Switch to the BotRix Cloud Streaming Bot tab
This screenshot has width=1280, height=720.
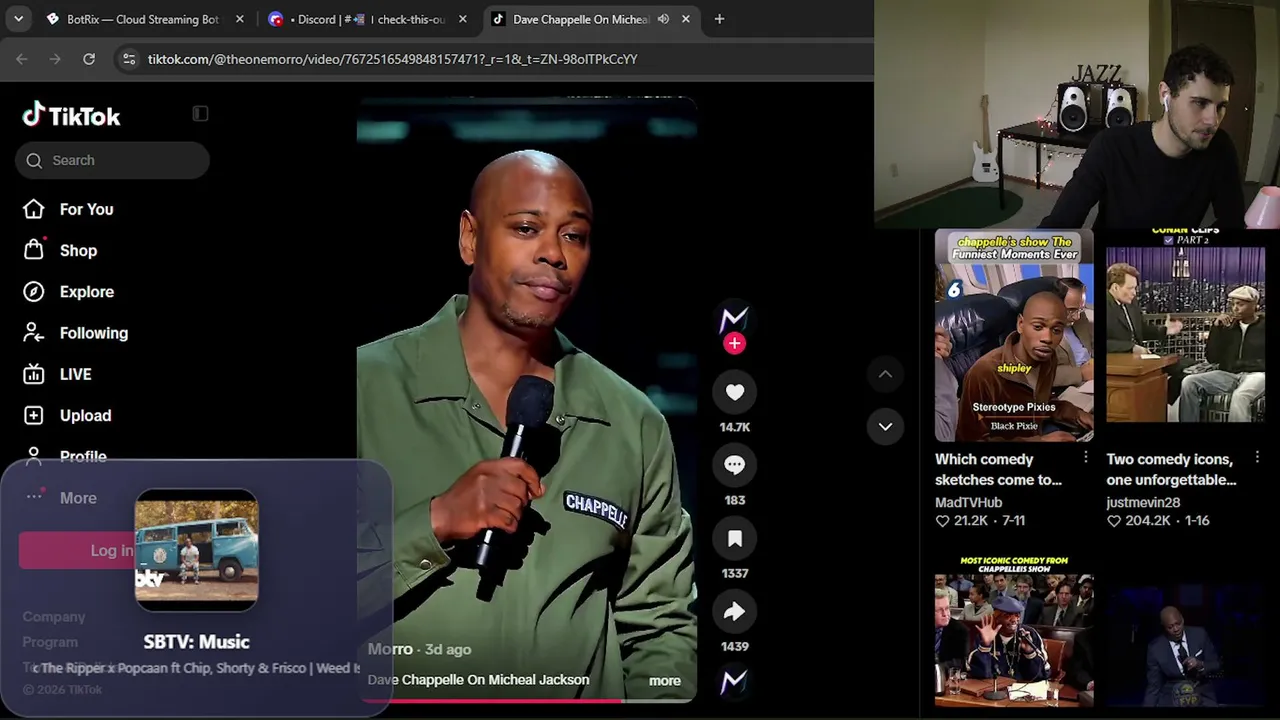click(144, 19)
